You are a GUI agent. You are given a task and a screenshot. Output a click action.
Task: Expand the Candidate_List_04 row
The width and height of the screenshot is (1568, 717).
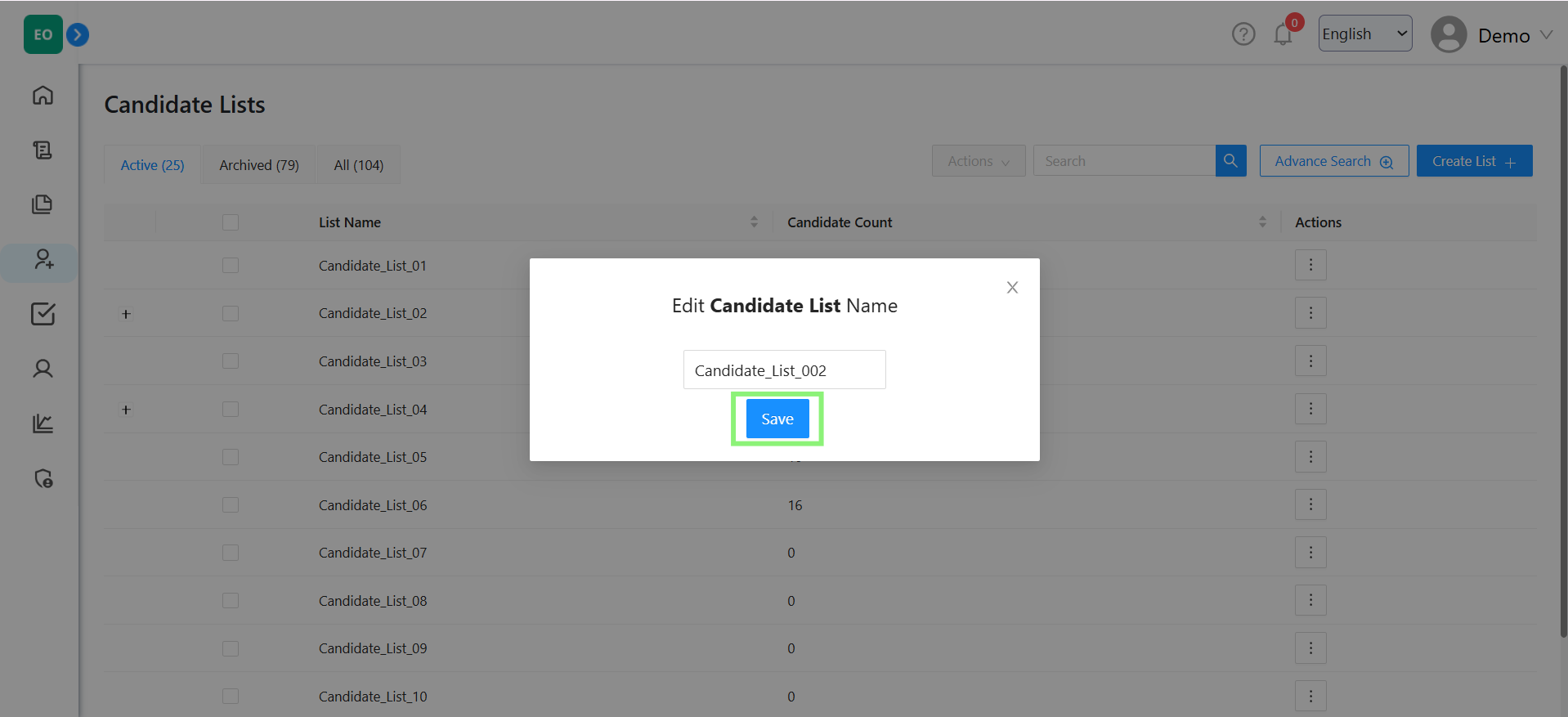126,410
